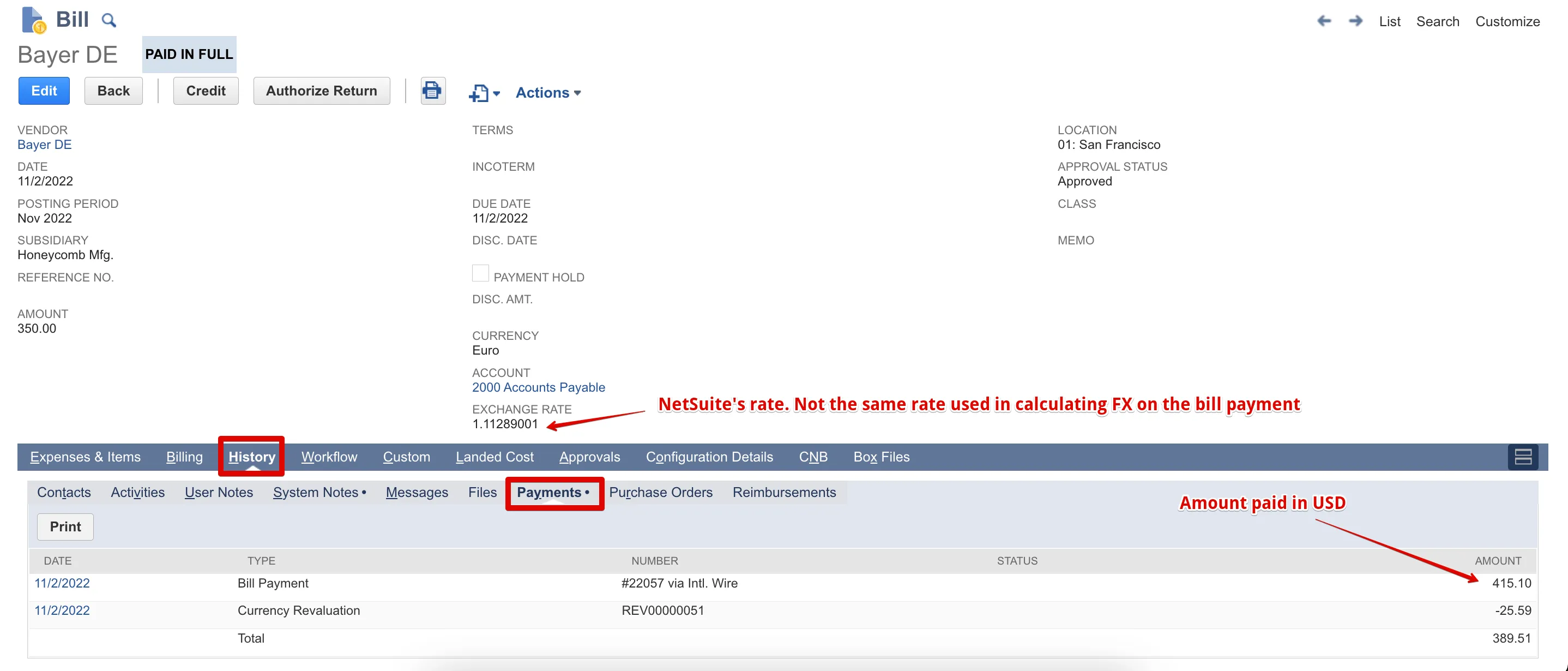Select the Files subtab
This screenshot has height=671, width=1568.
pyautogui.click(x=482, y=492)
